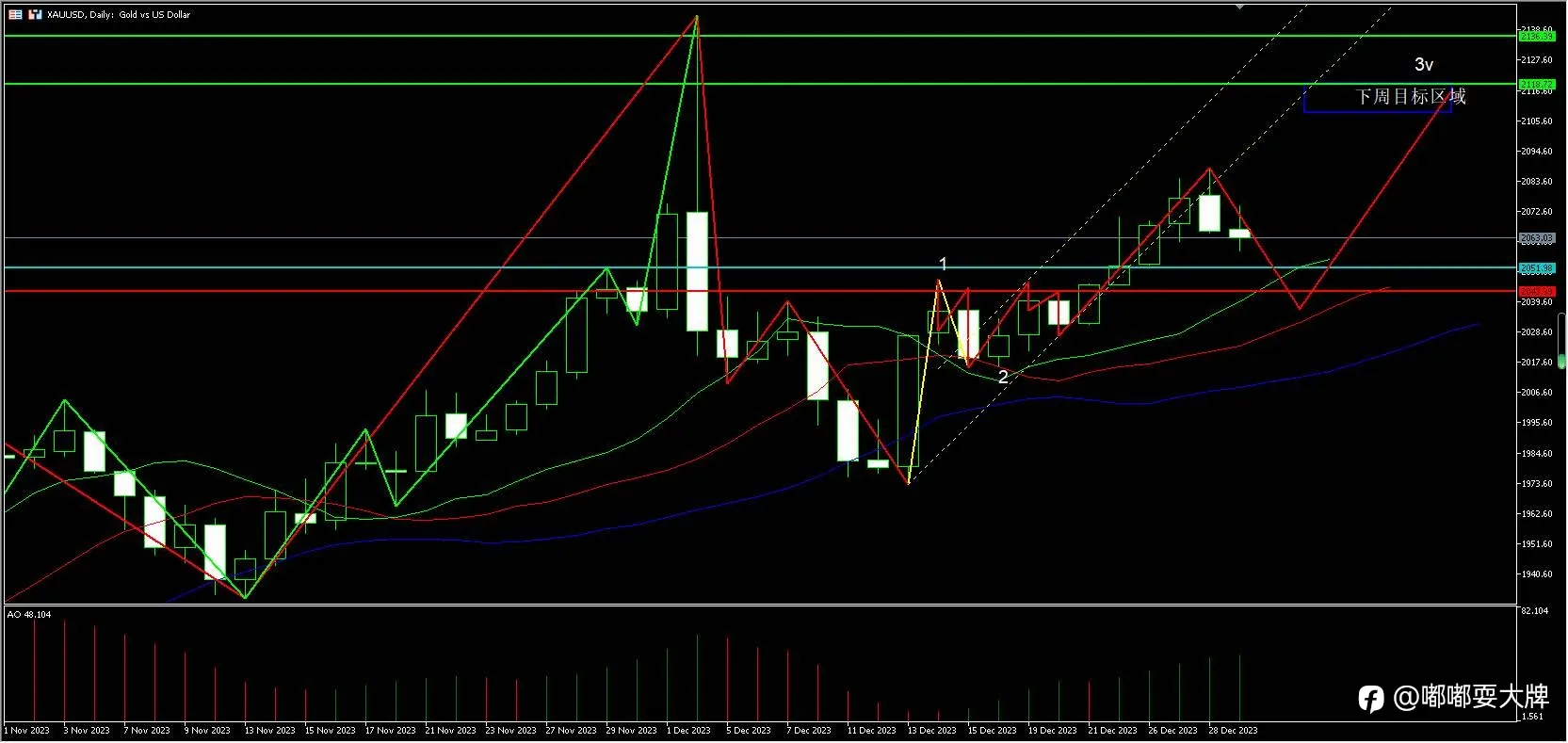1568x743 pixels.
Task: Click the 1984.60 price axis label
Action: 1536,454
